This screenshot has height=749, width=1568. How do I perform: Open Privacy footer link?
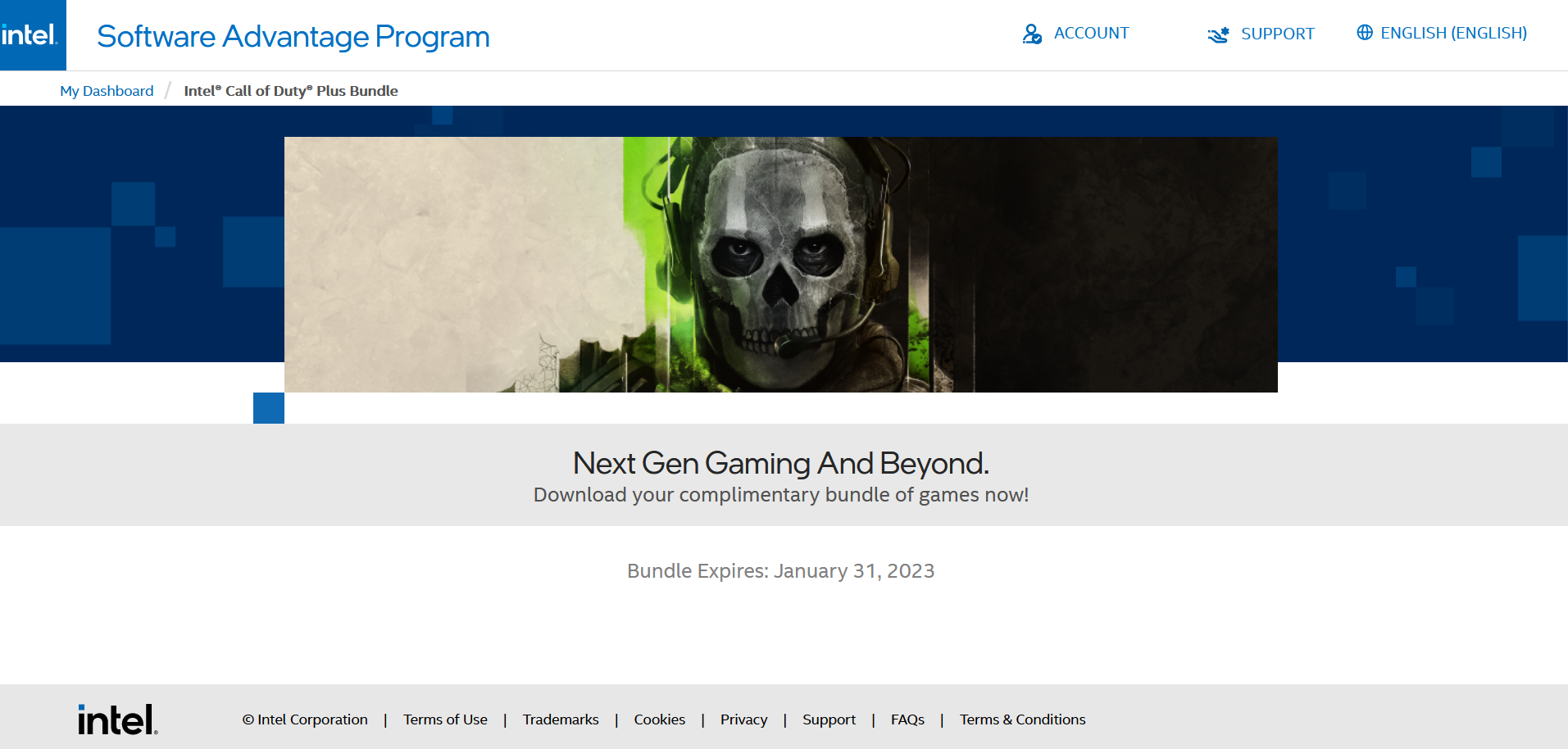click(744, 719)
